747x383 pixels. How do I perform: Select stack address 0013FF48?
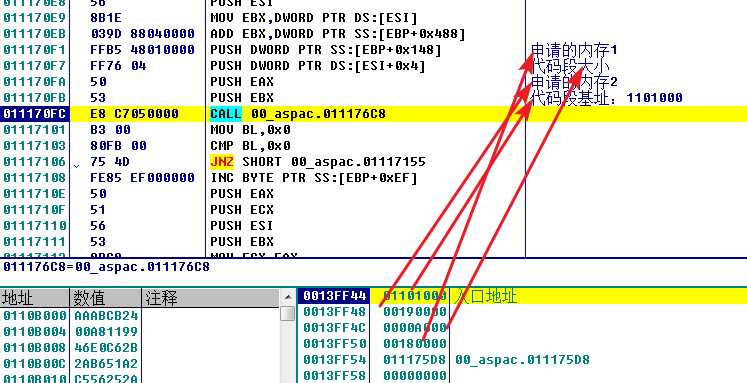(335, 312)
